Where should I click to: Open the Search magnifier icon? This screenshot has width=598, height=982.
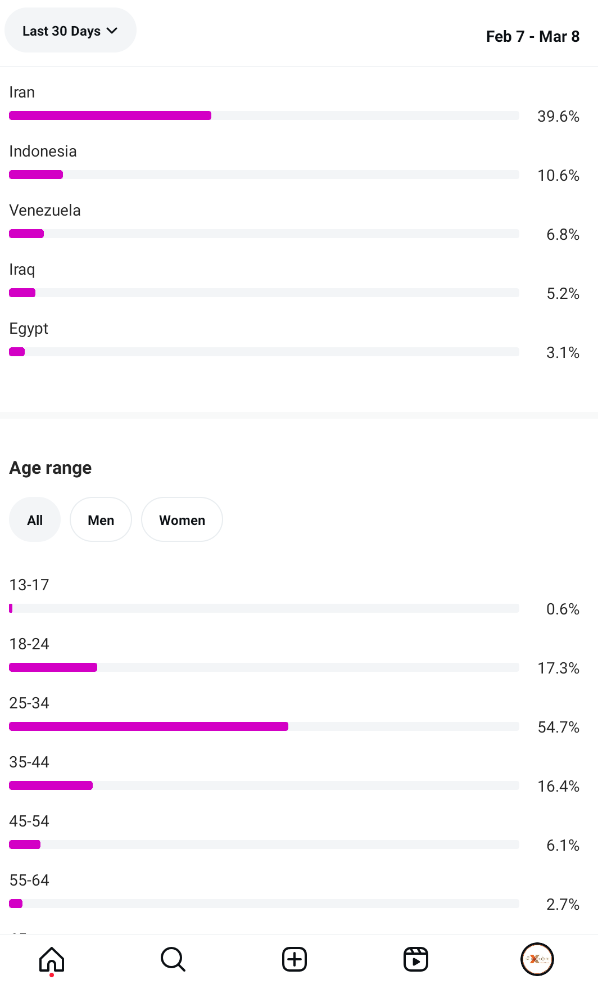[173, 959]
